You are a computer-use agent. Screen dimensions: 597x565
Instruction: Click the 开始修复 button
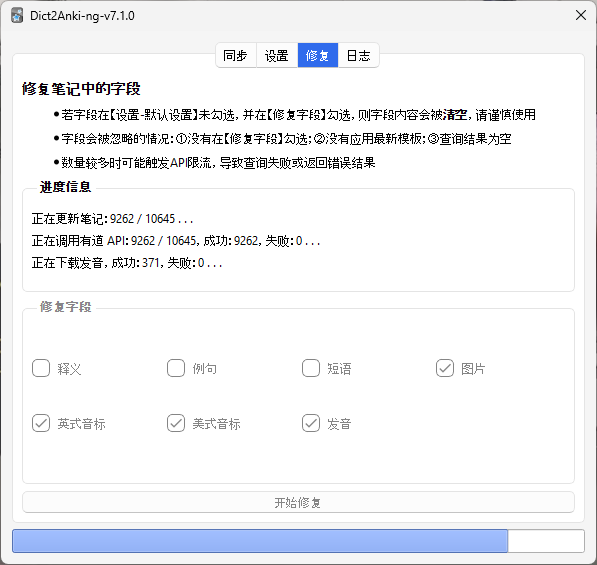pos(298,502)
